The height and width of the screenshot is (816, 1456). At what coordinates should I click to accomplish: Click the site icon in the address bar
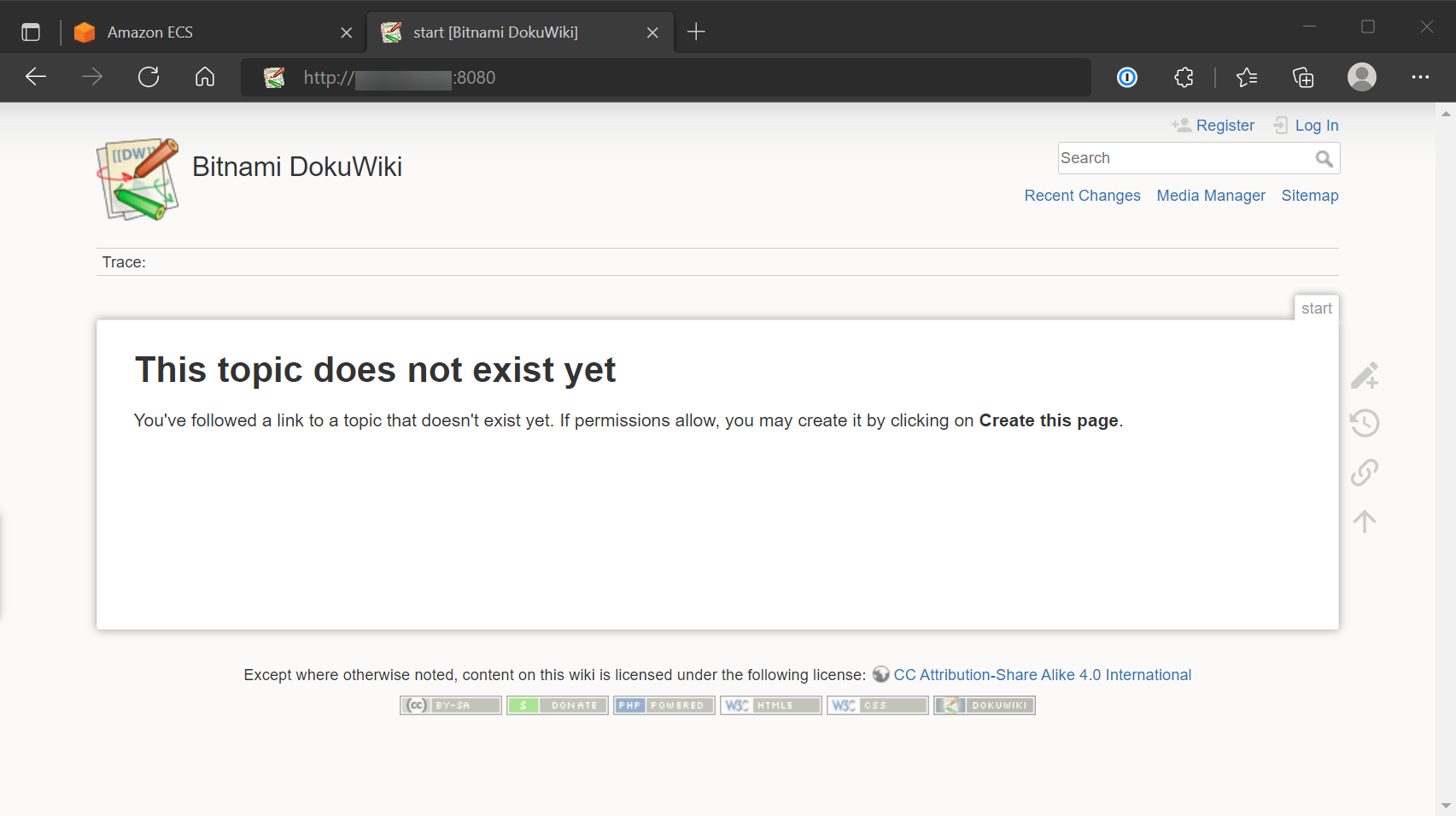[x=274, y=78]
